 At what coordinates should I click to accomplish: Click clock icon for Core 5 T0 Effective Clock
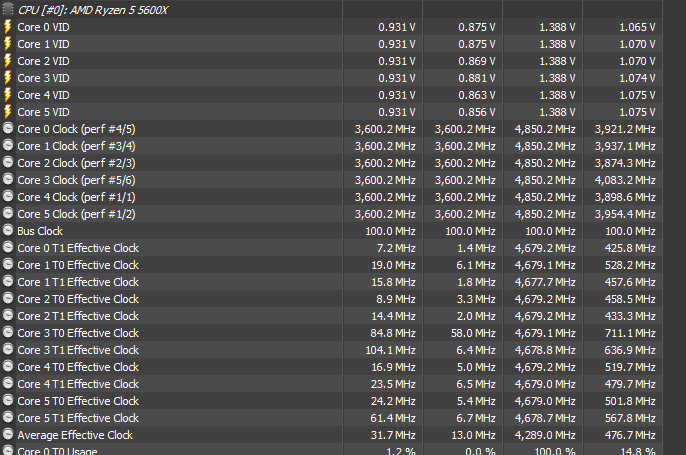click(8, 400)
